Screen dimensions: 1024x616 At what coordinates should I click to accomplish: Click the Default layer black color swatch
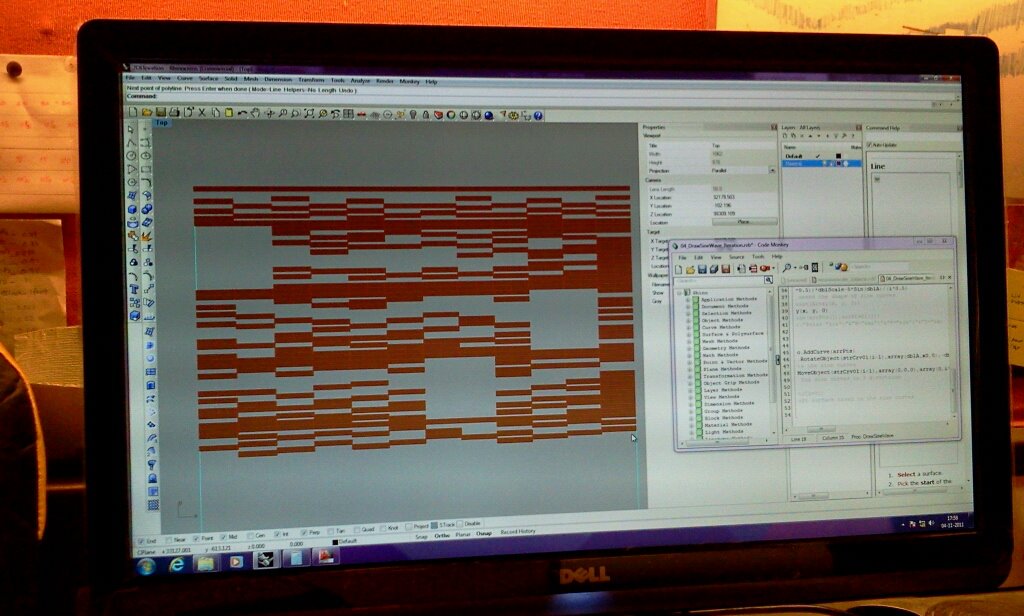(837, 156)
